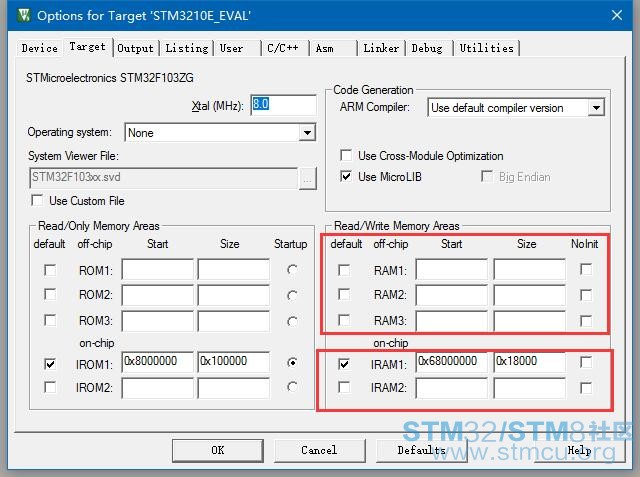
Task: Click the IRAM2 Start field
Action: (451, 388)
